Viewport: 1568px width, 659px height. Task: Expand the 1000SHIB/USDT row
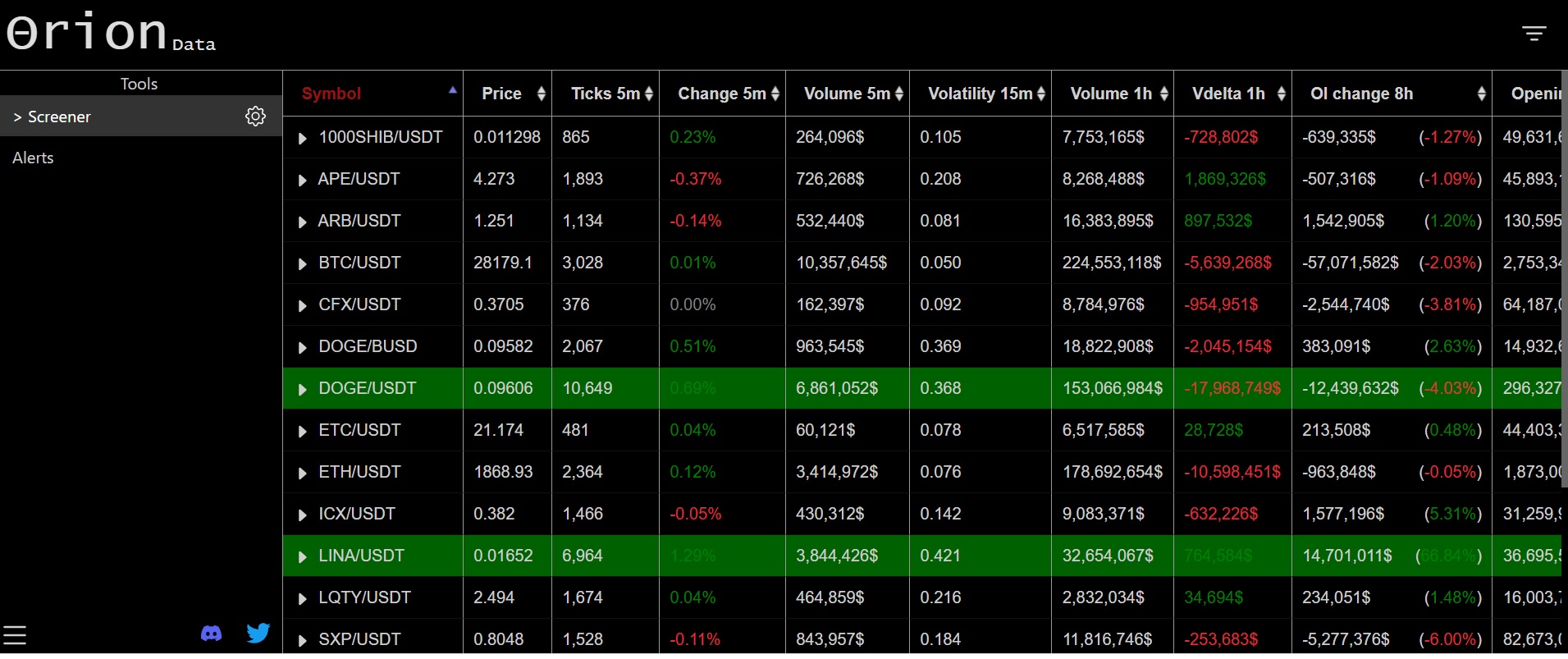click(x=302, y=138)
